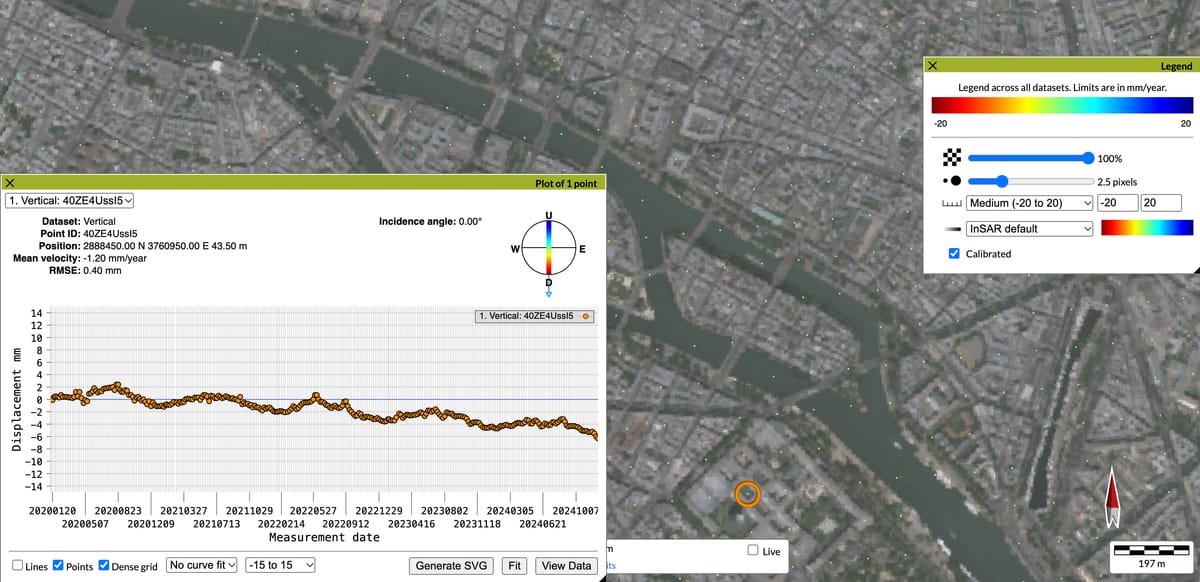The height and width of the screenshot is (582, 1200).
Task: Click the point size dots icon
Action: coord(953,181)
